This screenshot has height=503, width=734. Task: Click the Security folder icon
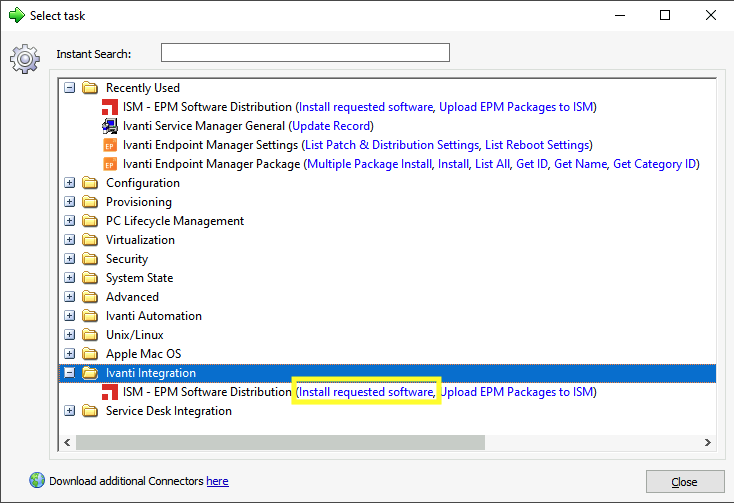pos(90,259)
